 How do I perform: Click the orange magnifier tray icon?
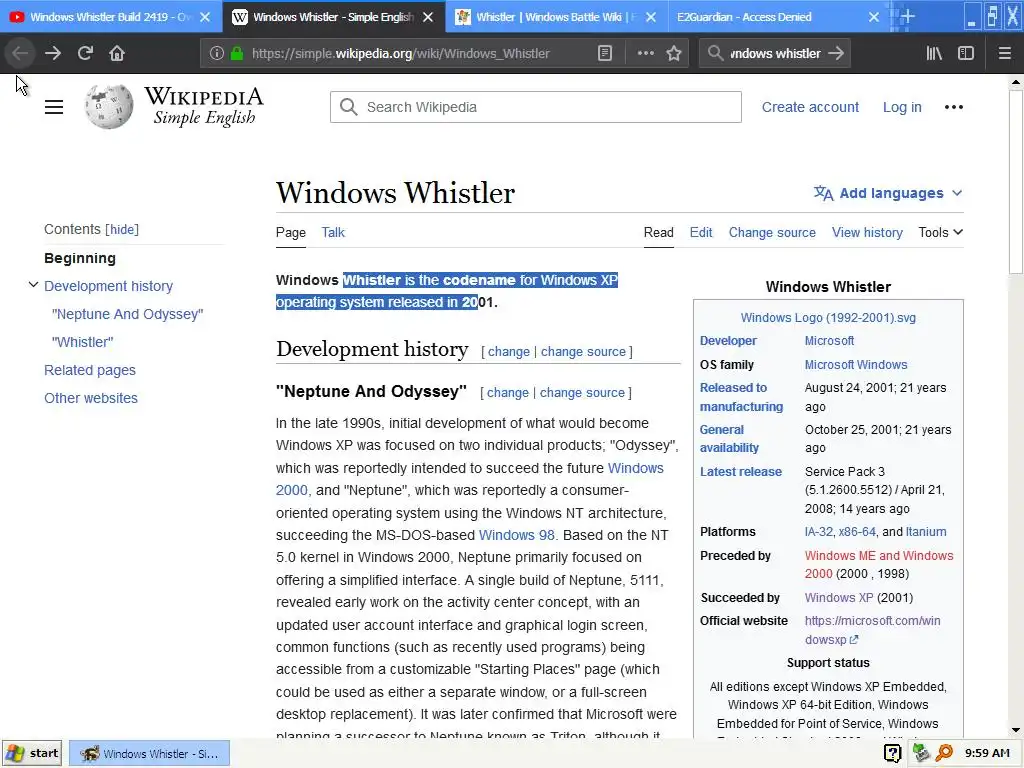point(944,754)
